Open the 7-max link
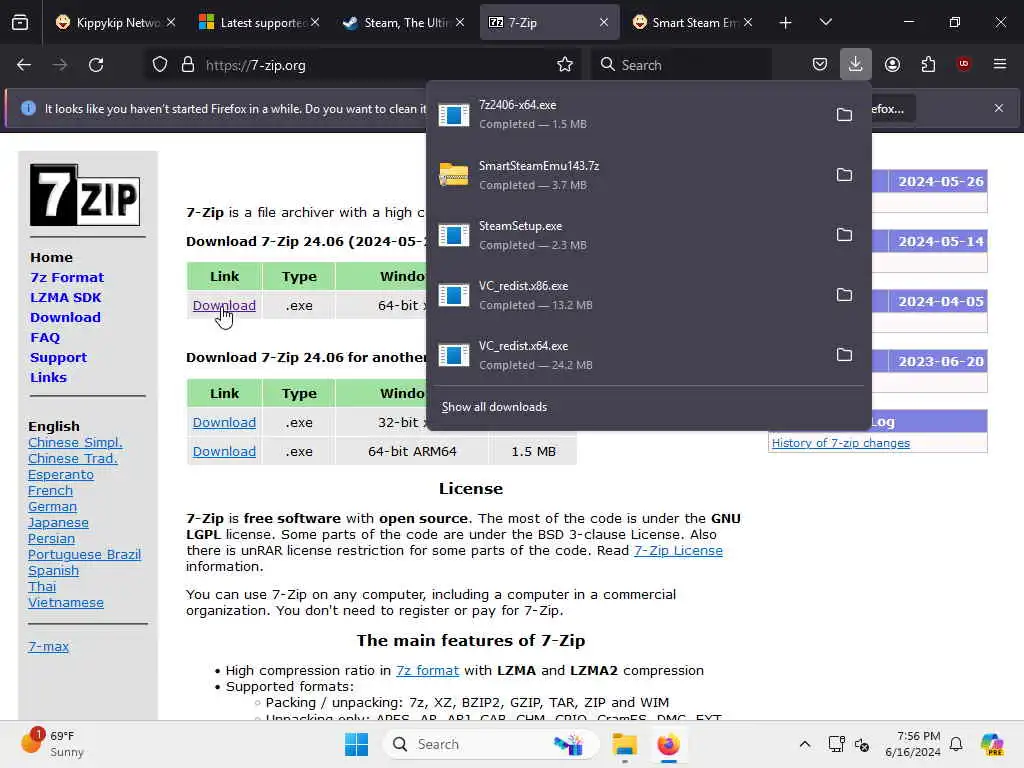The image size is (1024, 768). (x=48, y=647)
